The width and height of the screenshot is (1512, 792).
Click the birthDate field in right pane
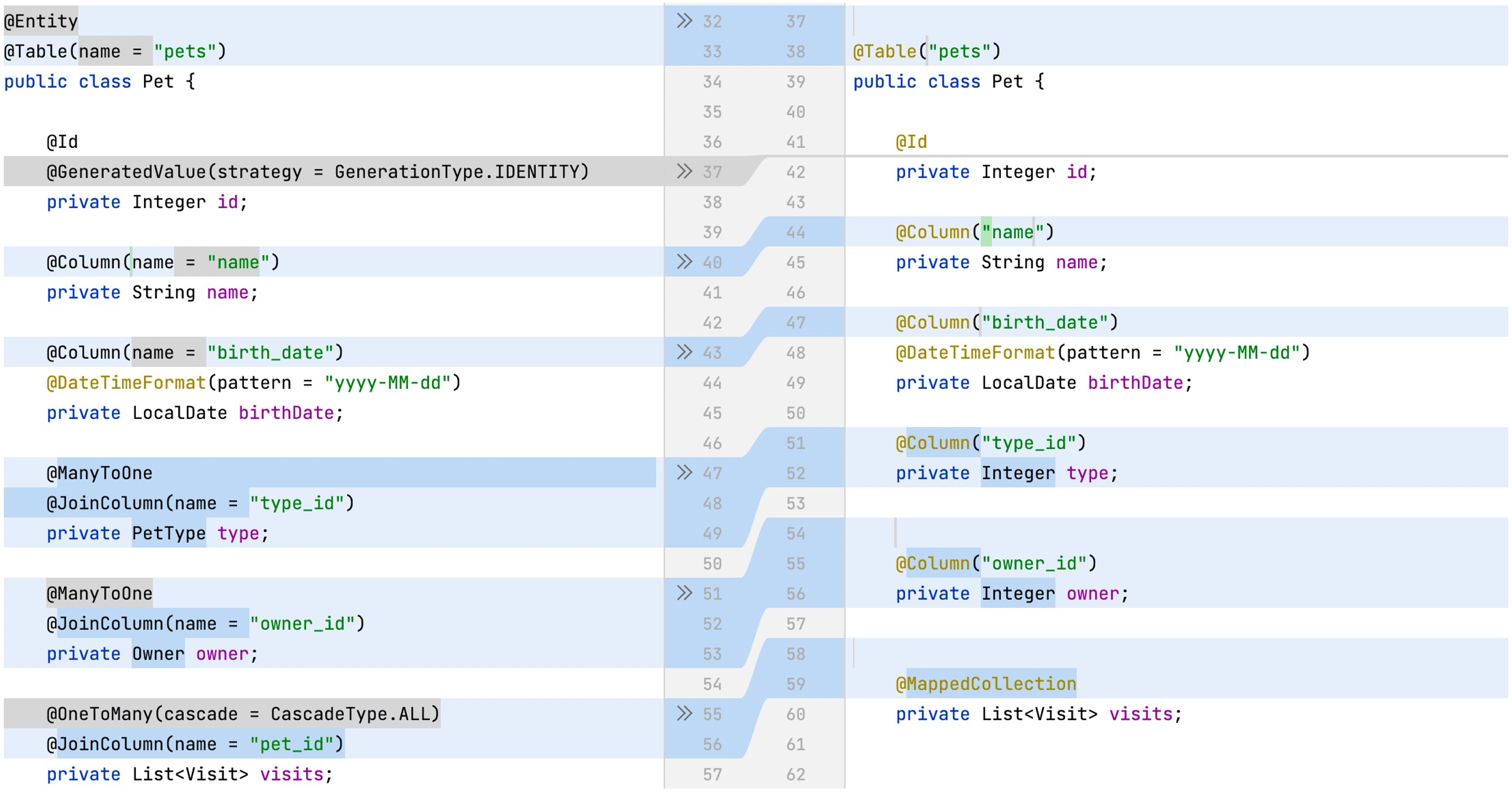point(1135,383)
